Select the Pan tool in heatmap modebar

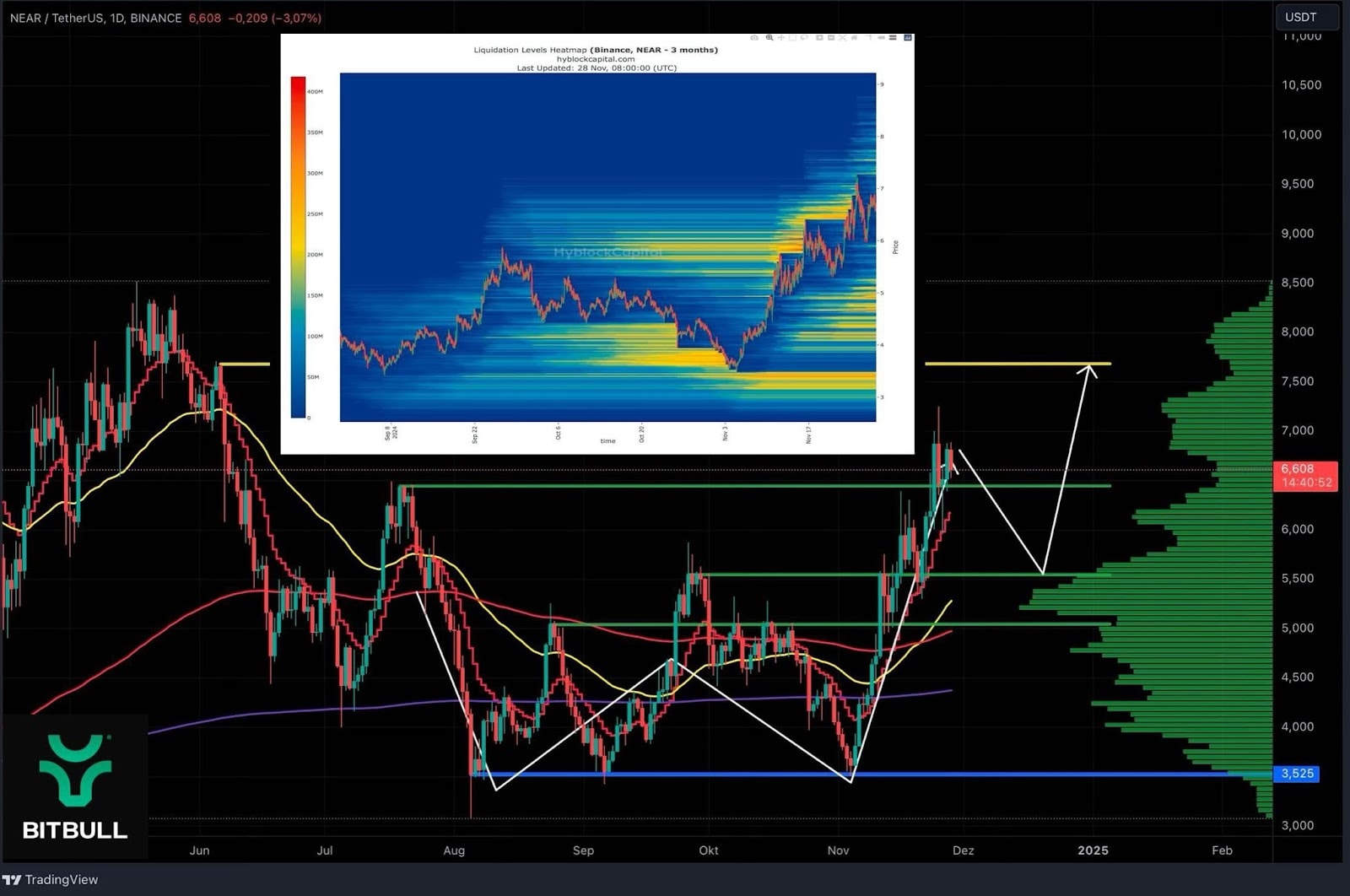tap(781, 38)
